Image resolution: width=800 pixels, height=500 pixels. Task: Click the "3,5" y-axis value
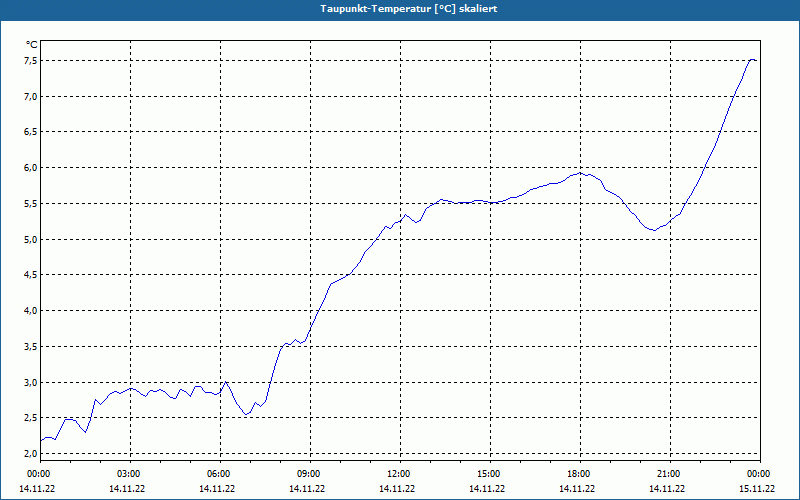(x=31, y=346)
